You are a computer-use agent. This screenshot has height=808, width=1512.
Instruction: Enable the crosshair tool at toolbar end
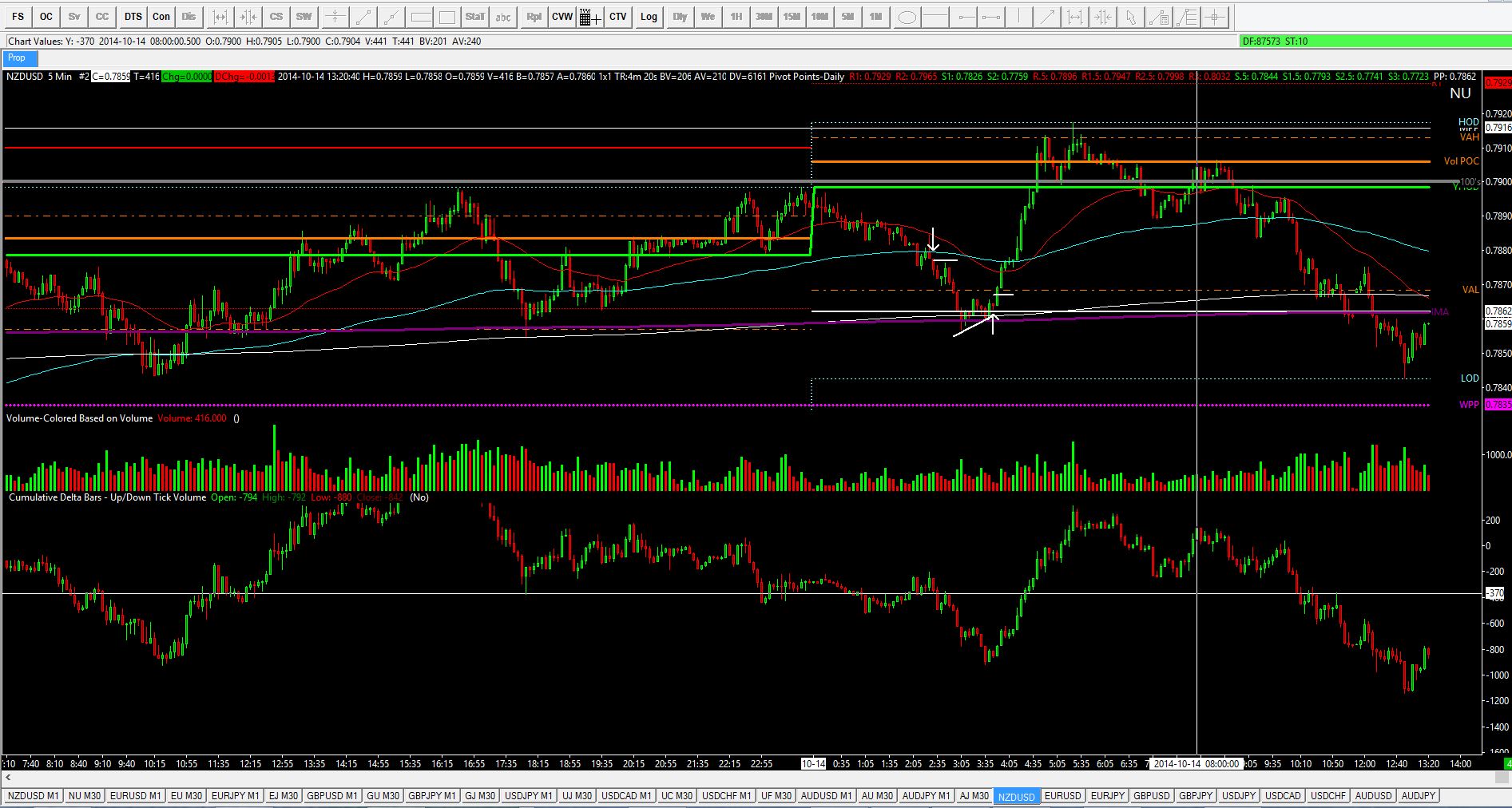pyautogui.click(x=1215, y=17)
